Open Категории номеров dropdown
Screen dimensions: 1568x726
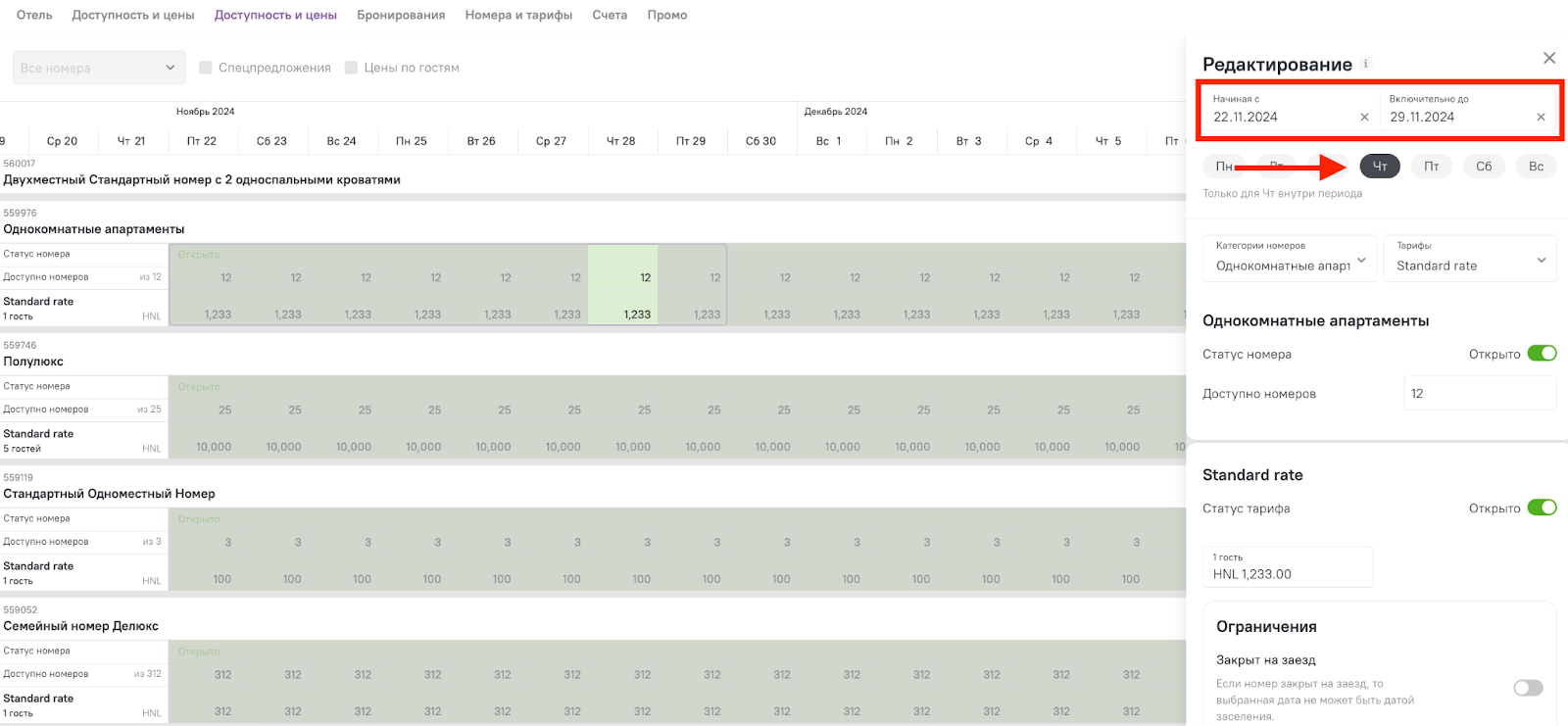1291,259
